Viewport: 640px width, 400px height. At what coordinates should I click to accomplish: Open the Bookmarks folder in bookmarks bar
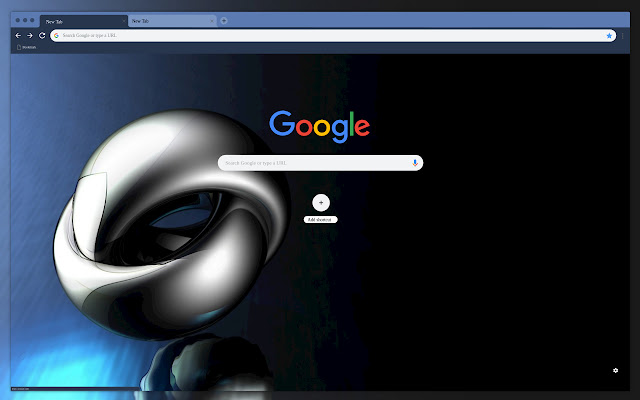coord(27,47)
